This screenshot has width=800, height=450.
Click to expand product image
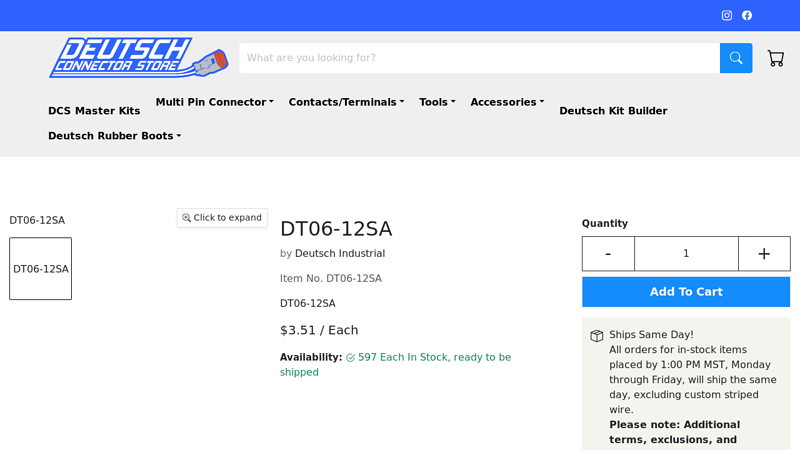[x=222, y=218]
